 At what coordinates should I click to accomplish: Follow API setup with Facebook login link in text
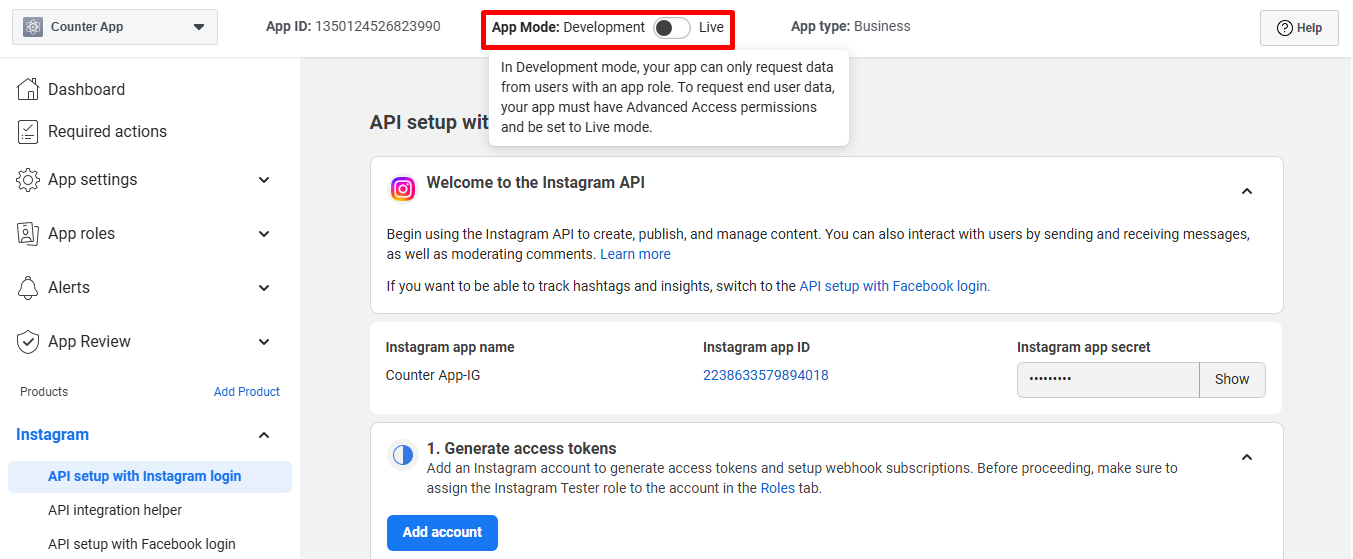click(893, 286)
